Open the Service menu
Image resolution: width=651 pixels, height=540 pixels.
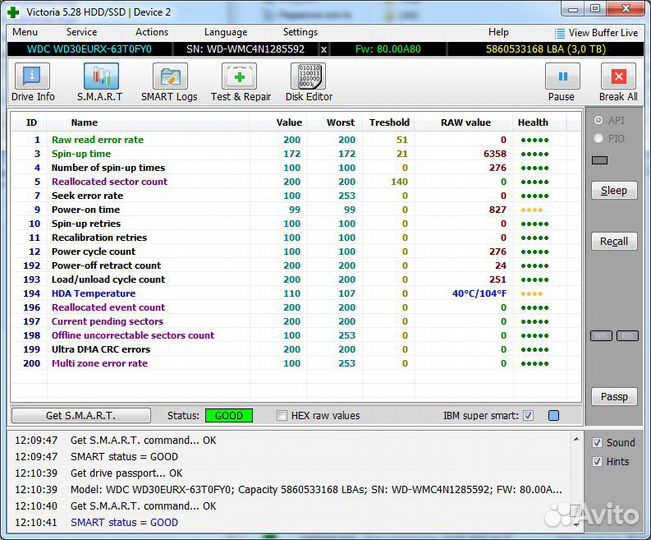coord(81,32)
